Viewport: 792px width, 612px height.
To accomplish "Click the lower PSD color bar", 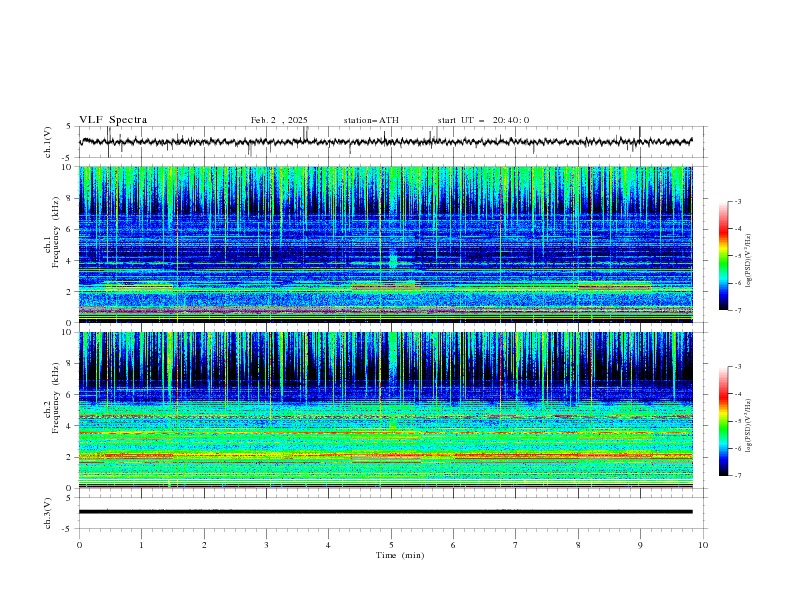I will pos(724,421).
